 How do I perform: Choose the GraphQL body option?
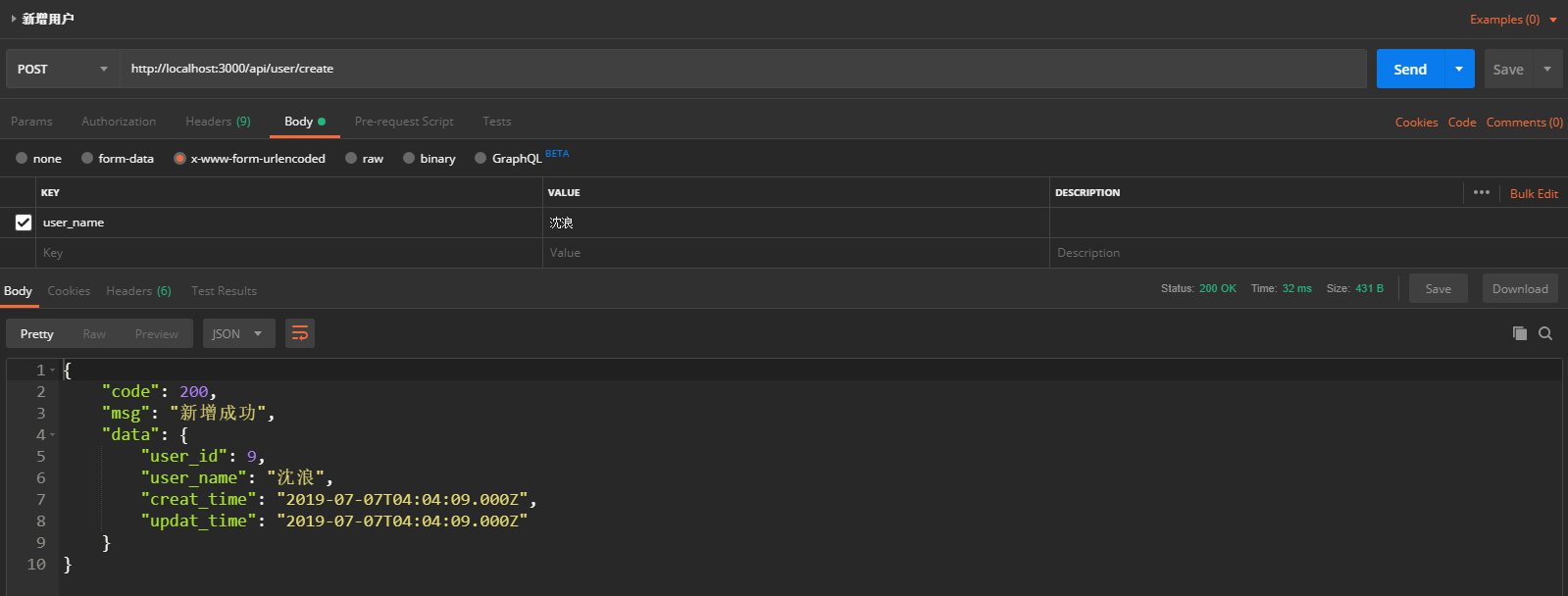[481, 158]
